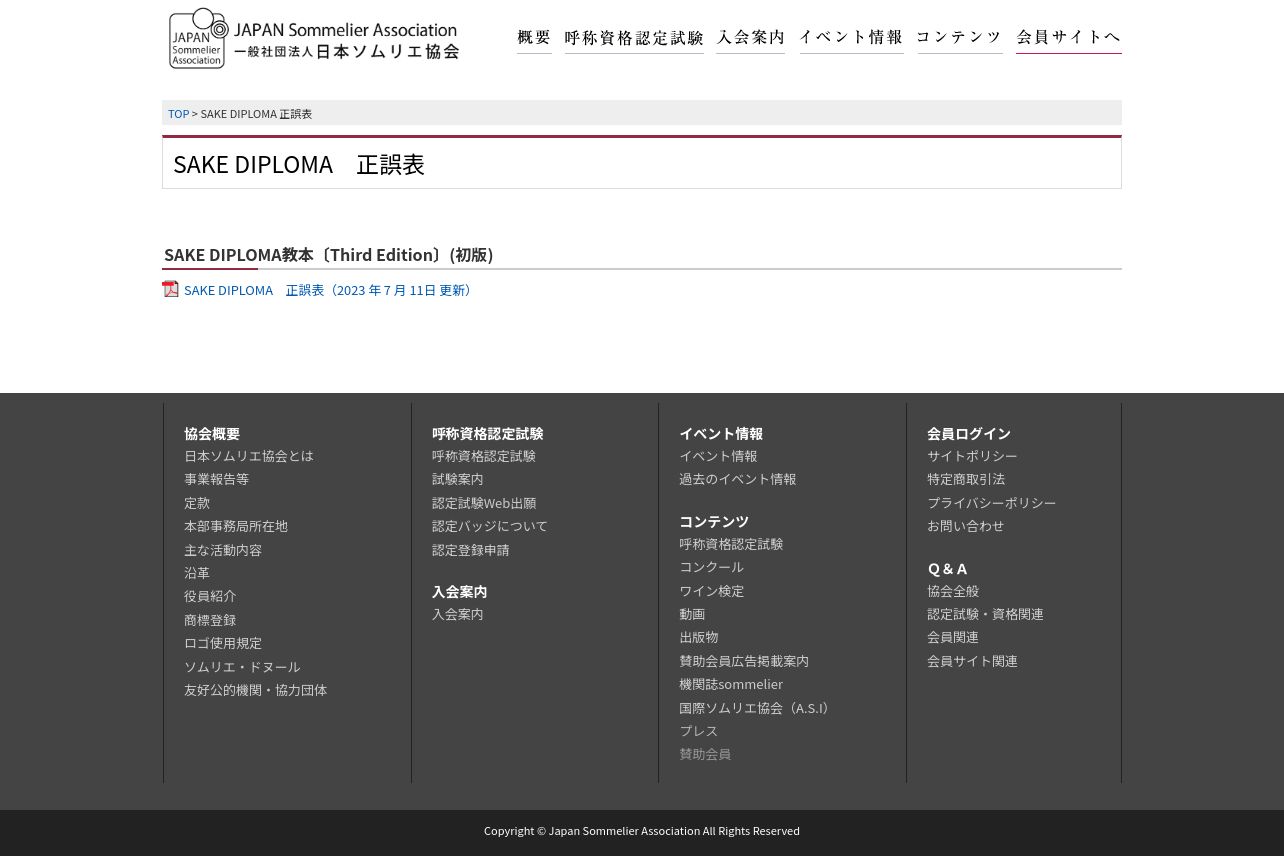Click the TOP breadcrumb link
This screenshot has height=857, width=1284.
pyautogui.click(x=178, y=114)
